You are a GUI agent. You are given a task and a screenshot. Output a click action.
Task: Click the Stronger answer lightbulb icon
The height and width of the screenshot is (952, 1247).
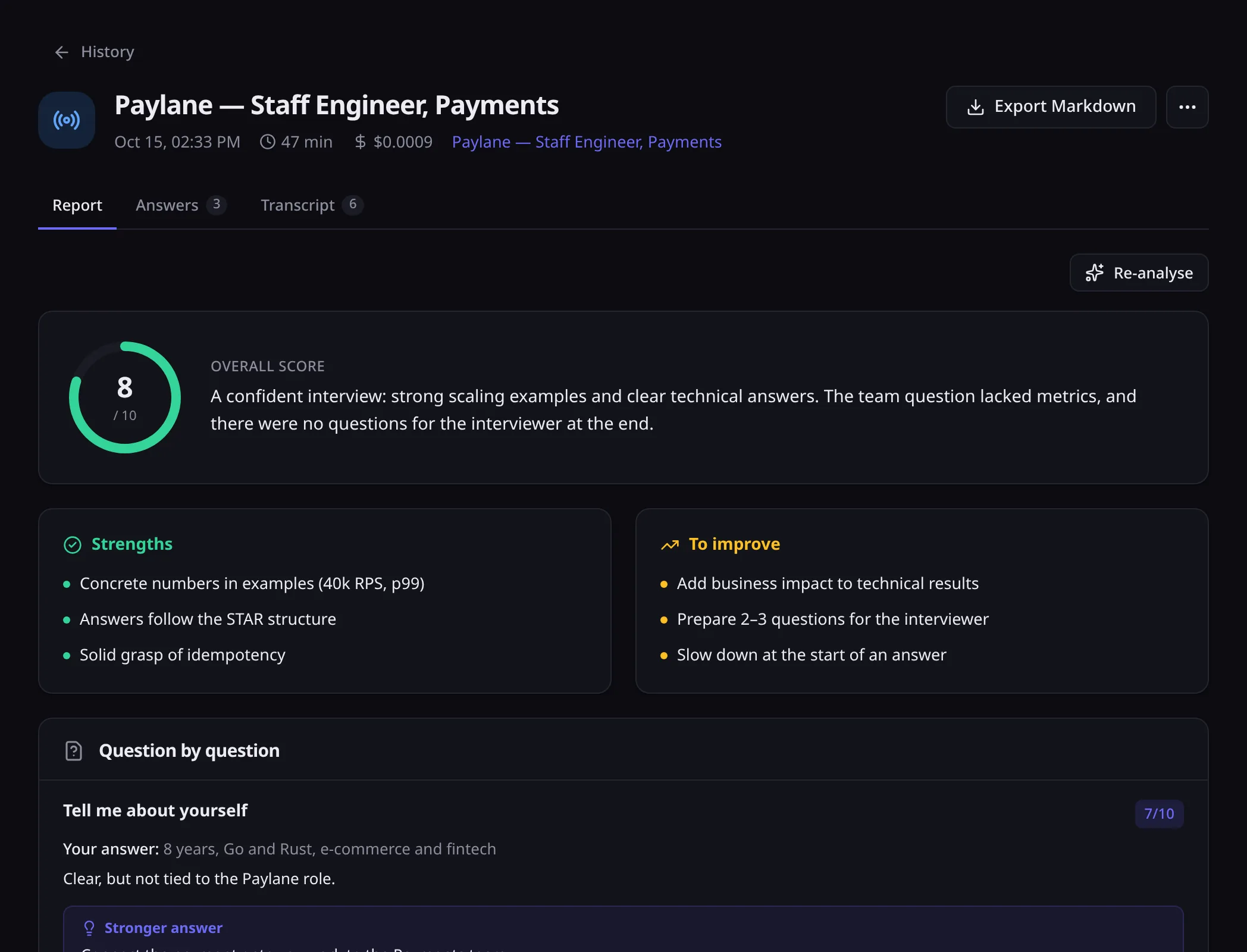(x=89, y=928)
